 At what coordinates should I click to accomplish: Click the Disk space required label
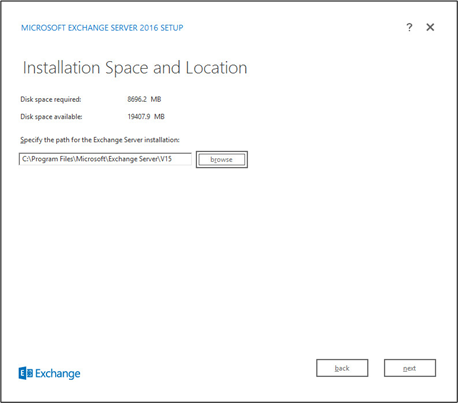[x=51, y=99]
